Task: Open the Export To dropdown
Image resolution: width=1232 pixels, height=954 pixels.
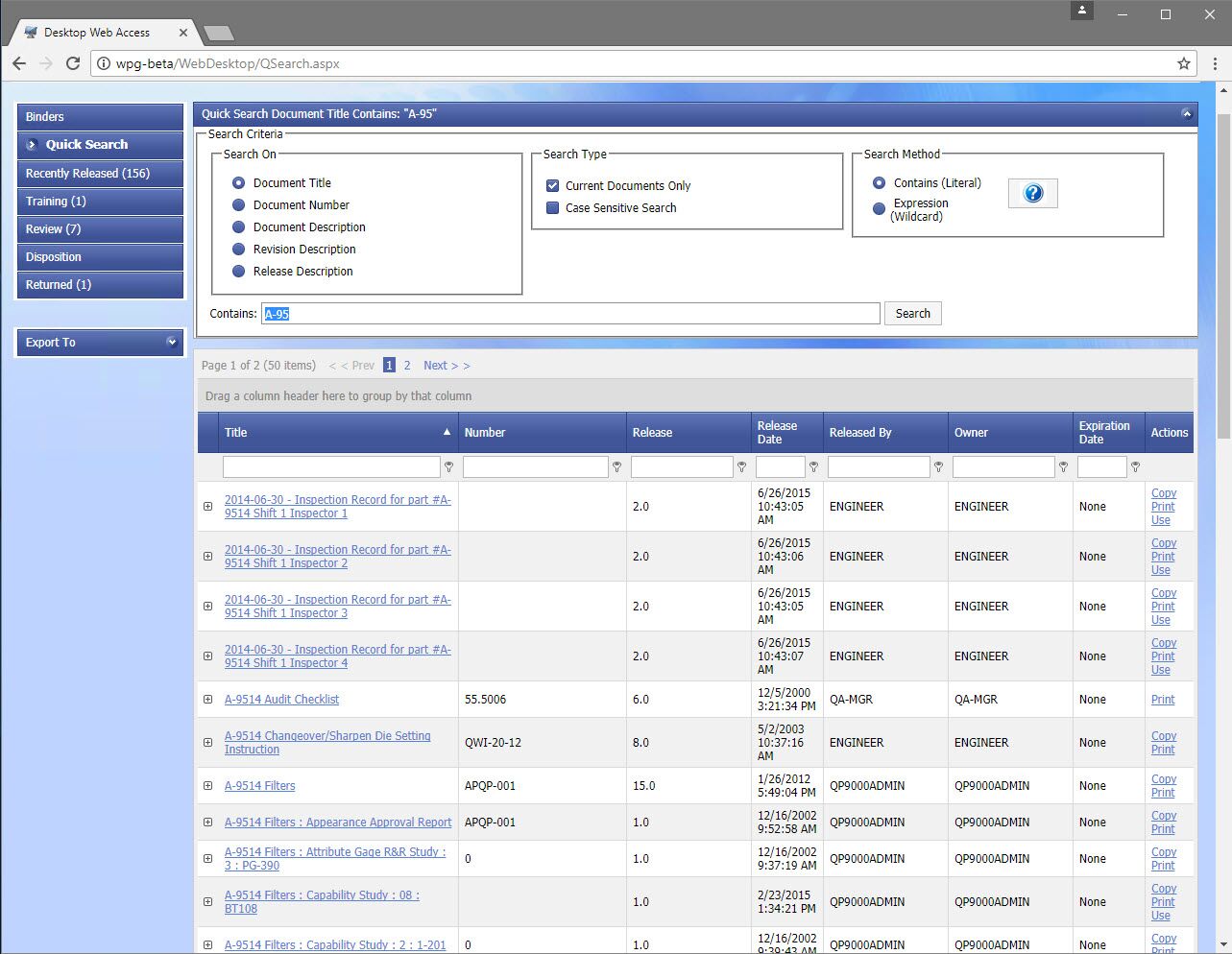Action: coord(100,342)
